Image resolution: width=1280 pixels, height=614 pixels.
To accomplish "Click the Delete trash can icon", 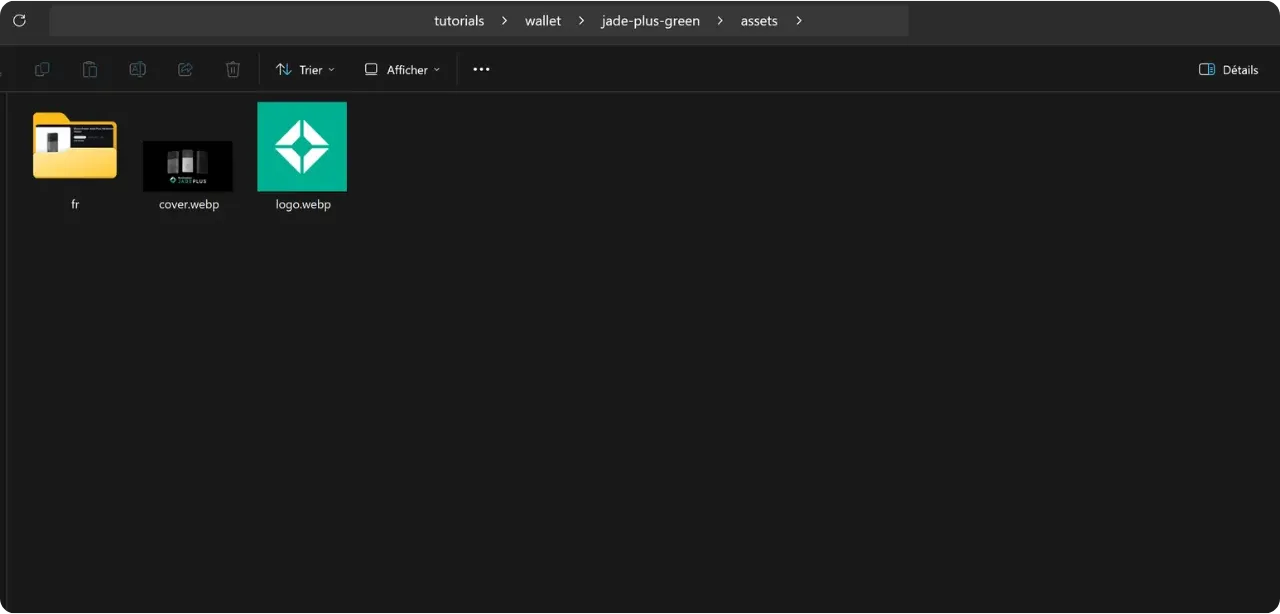I will pos(233,70).
